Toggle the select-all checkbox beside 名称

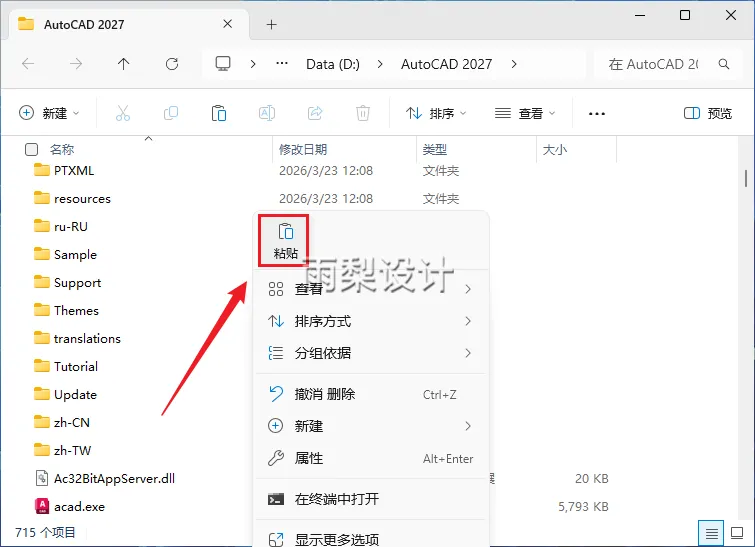(x=31, y=150)
